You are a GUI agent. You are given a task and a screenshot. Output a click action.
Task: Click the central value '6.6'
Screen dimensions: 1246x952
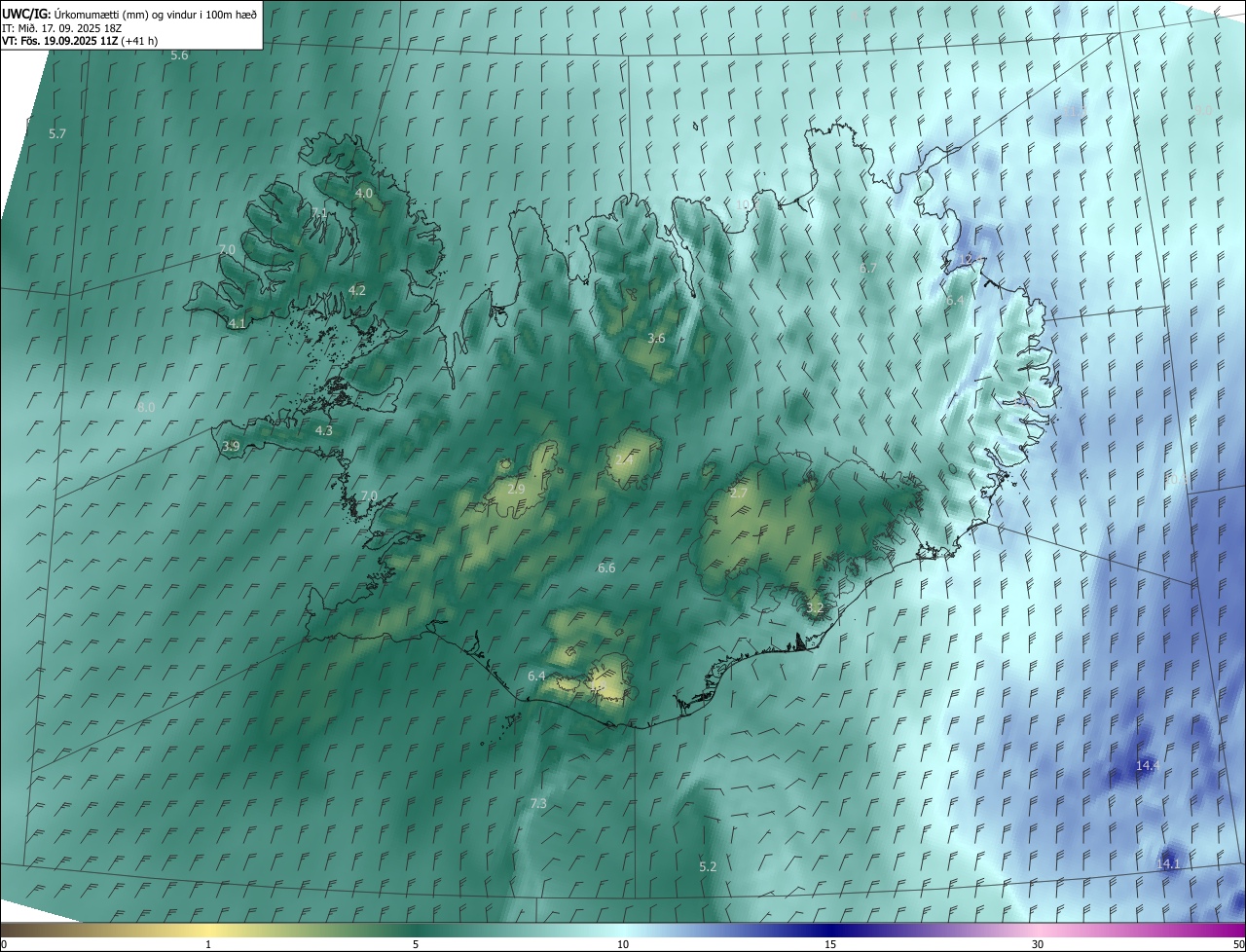(606, 568)
